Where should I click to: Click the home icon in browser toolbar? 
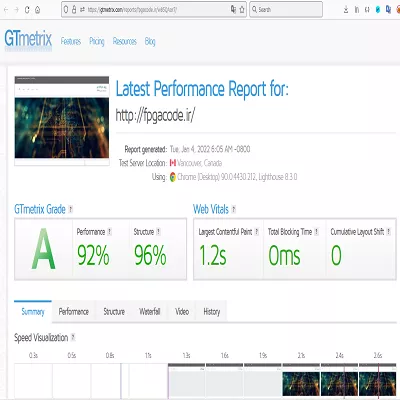(x=38, y=10)
